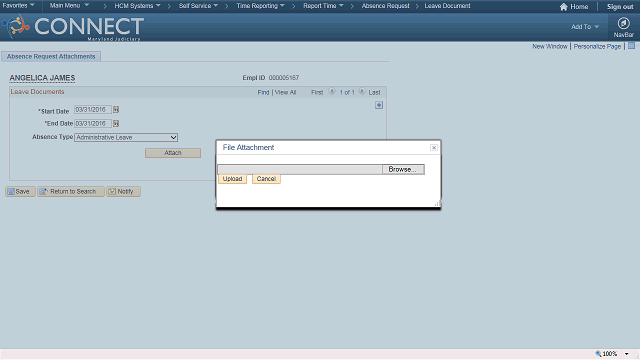
Task: Click the page options icon beside Personalize Page
Action: click(631, 46)
